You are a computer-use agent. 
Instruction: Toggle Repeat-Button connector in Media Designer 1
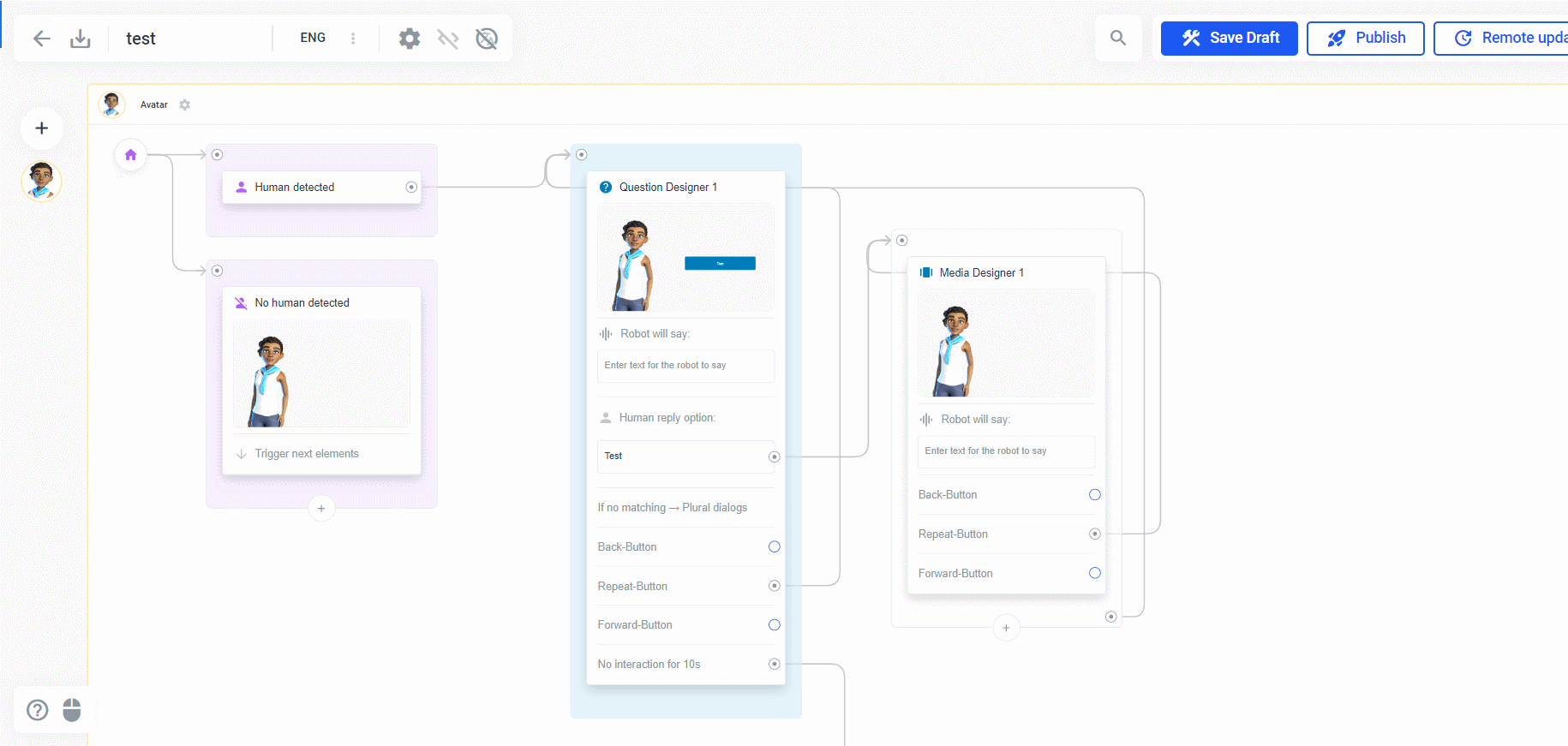[1095, 534]
